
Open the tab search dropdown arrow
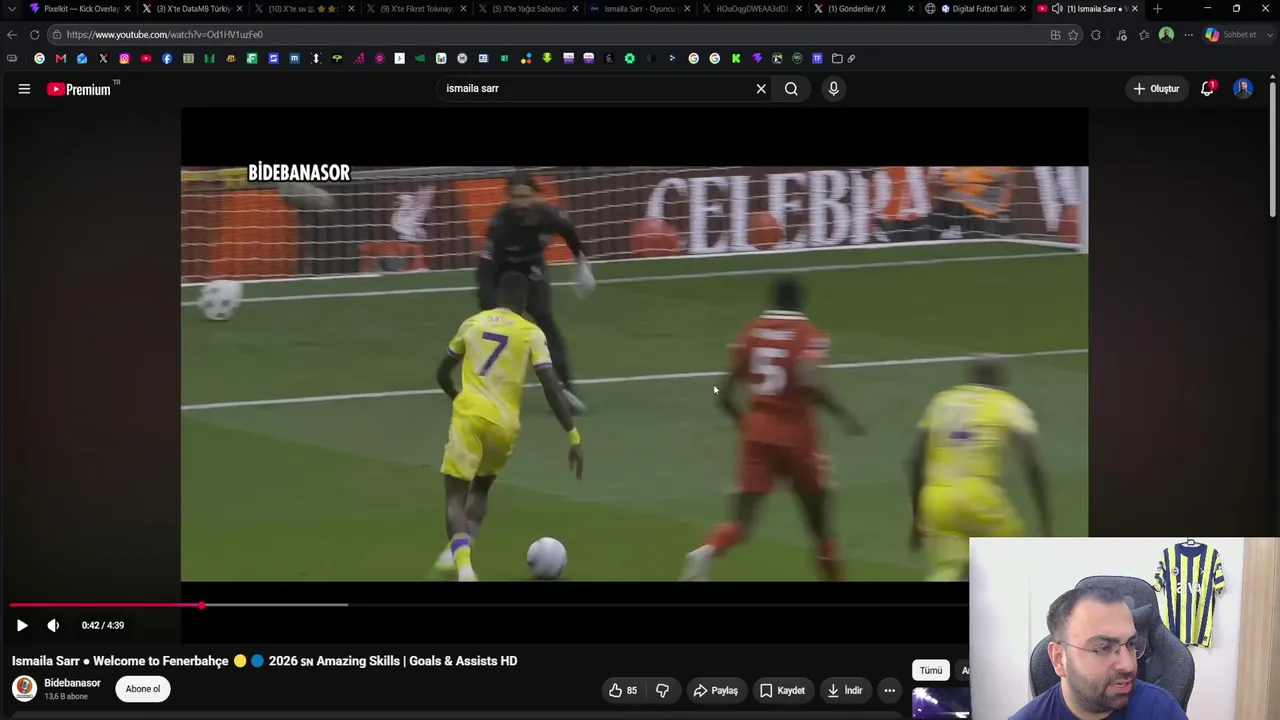tap(11, 9)
